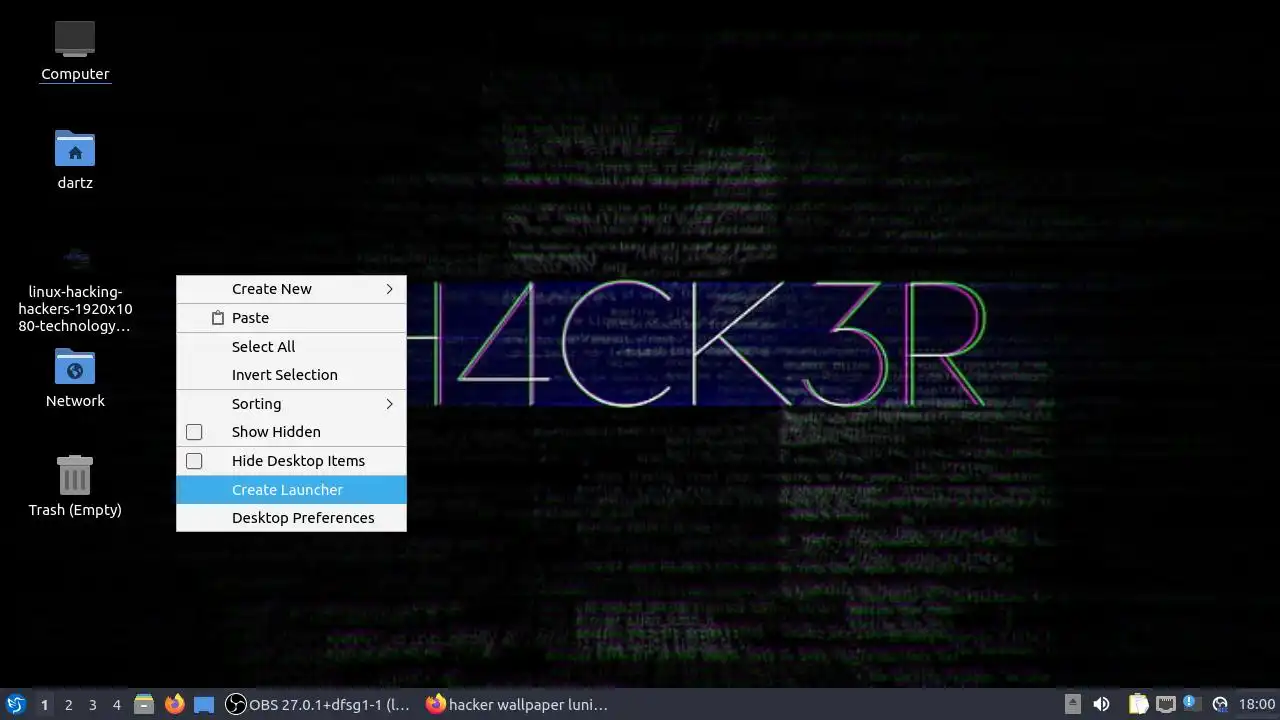Open the OBS tray icon near the clock
This screenshot has width=1280, height=720.
click(1220, 704)
